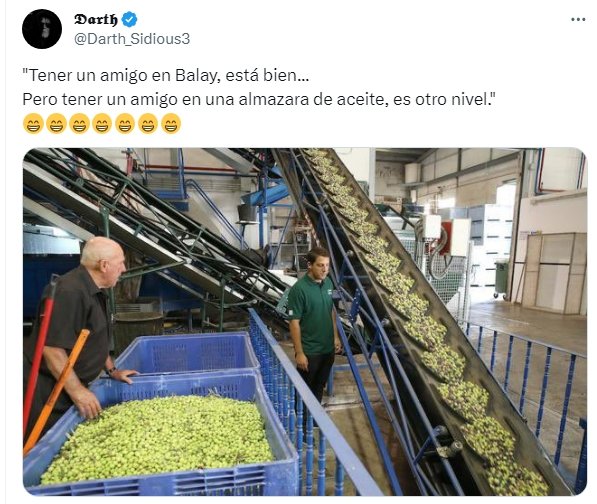Click the blue verified checkmark badge
This screenshot has height=504, width=597.
[x=129, y=19]
